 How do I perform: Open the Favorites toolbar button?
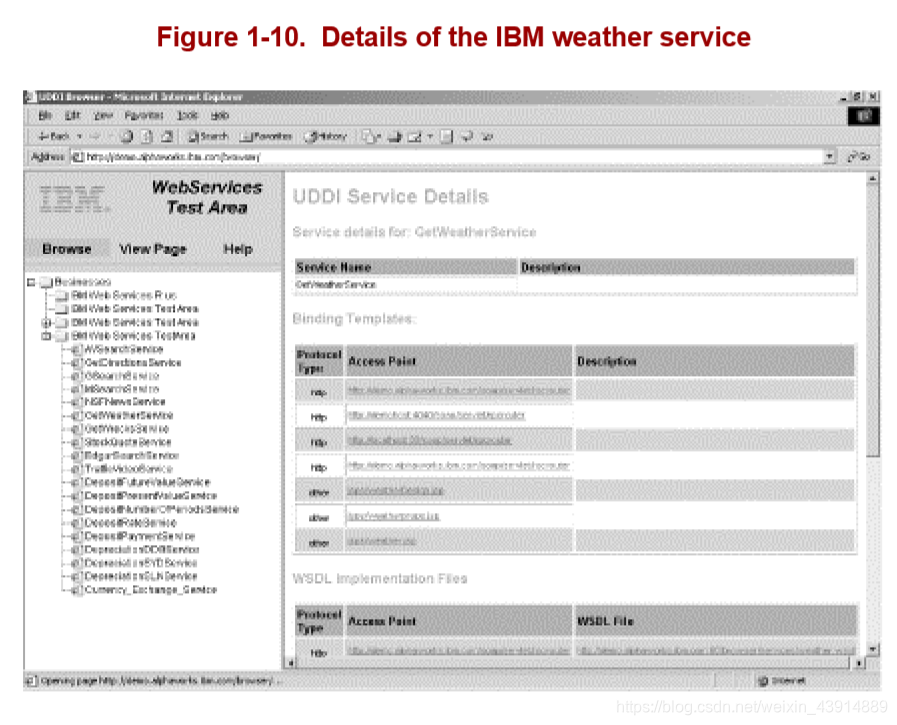tap(267, 136)
